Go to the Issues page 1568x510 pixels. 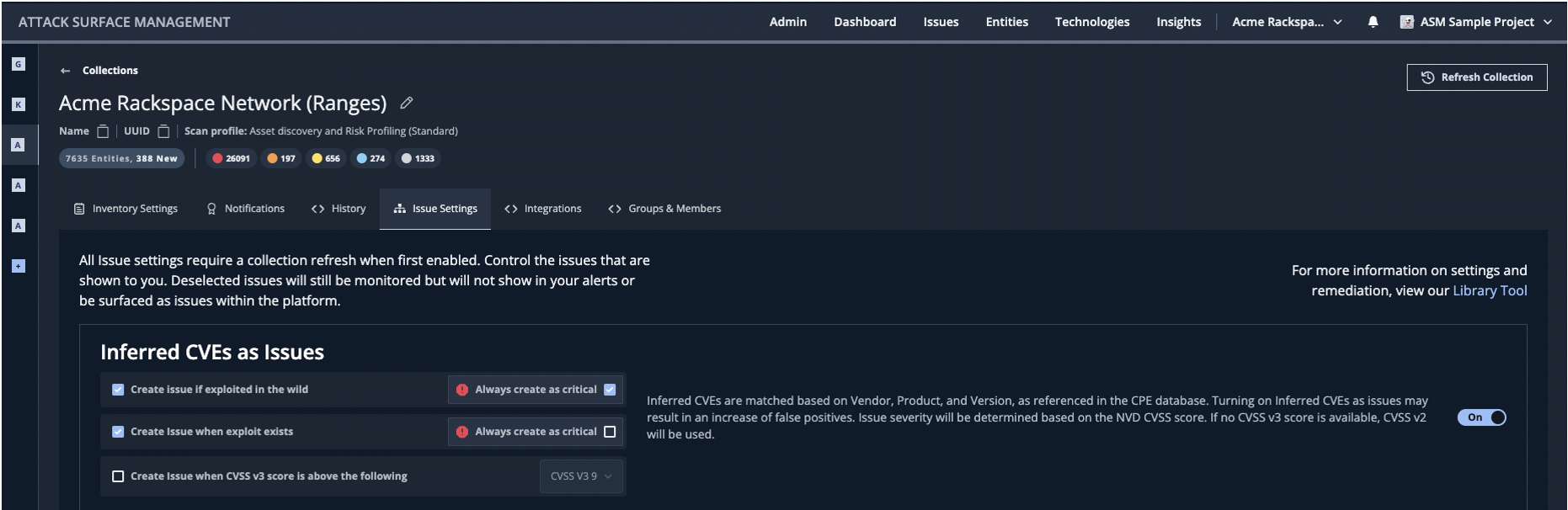click(x=941, y=22)
